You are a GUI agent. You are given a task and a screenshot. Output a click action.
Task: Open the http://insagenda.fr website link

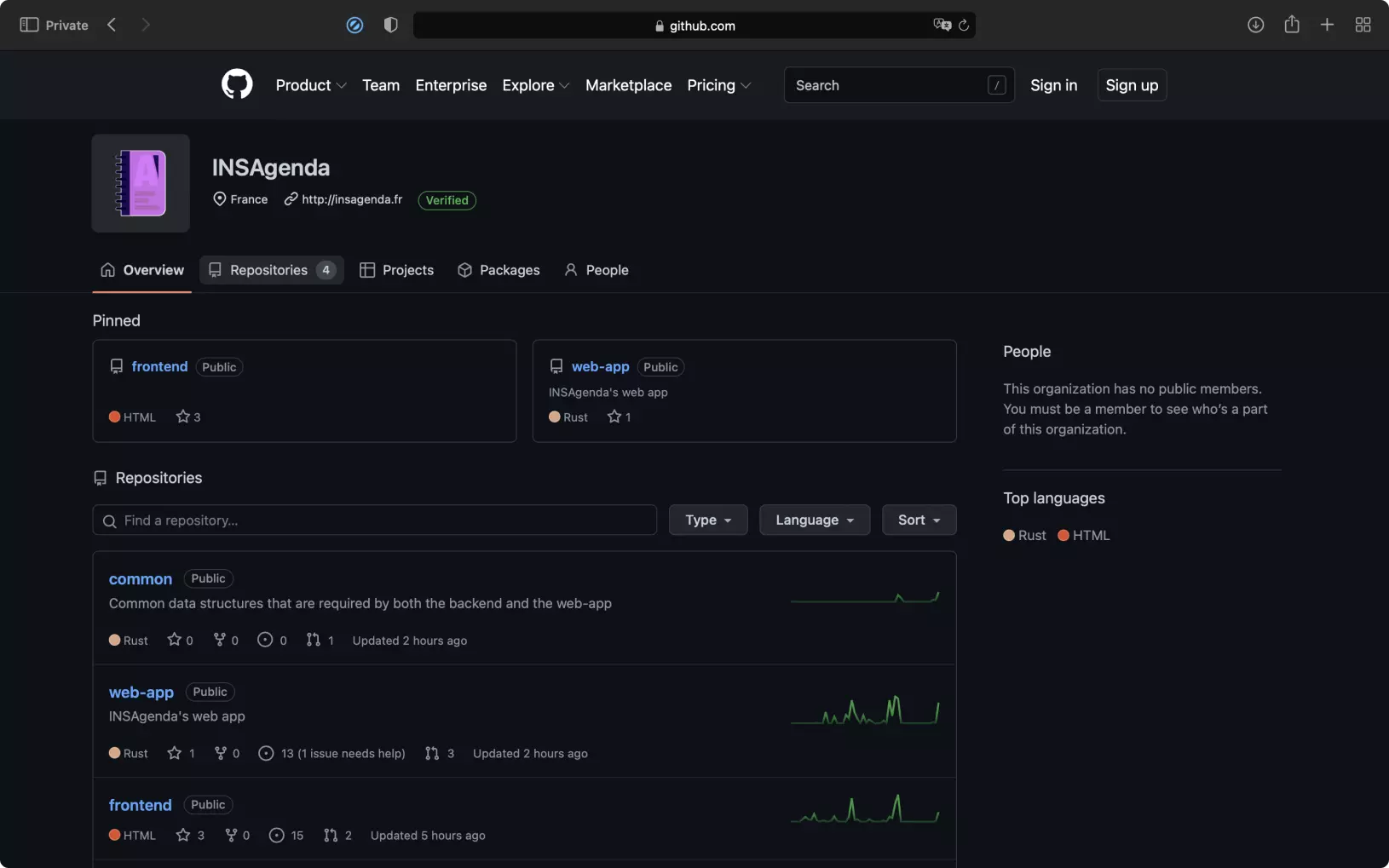click(x=352, y=199)
